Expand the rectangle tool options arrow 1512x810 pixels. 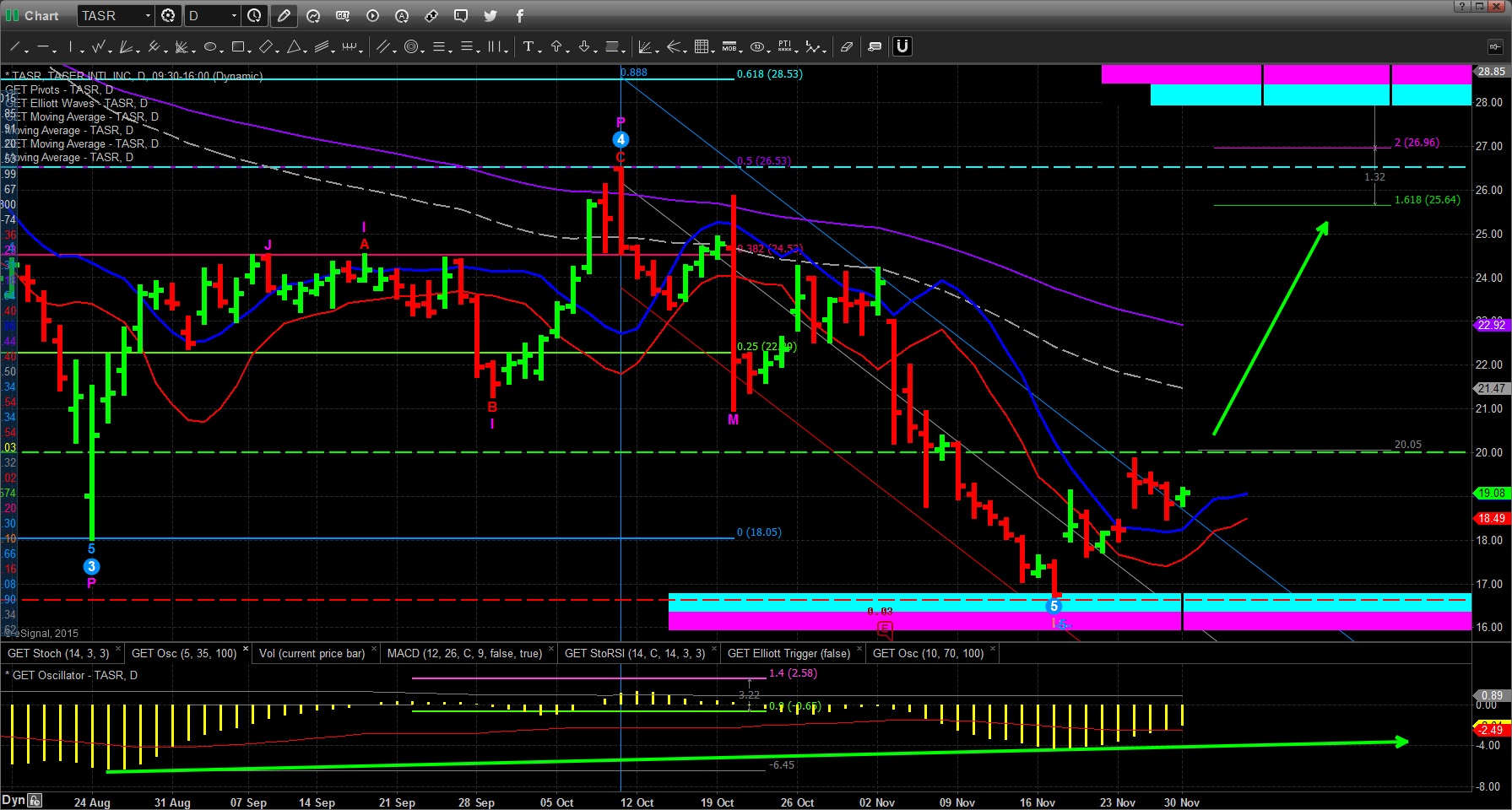pyautogui.click(x=250, y=51)
